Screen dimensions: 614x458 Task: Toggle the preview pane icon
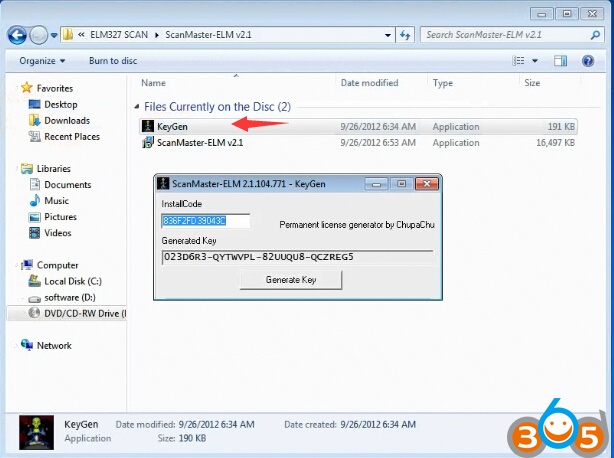coord(560,61)
